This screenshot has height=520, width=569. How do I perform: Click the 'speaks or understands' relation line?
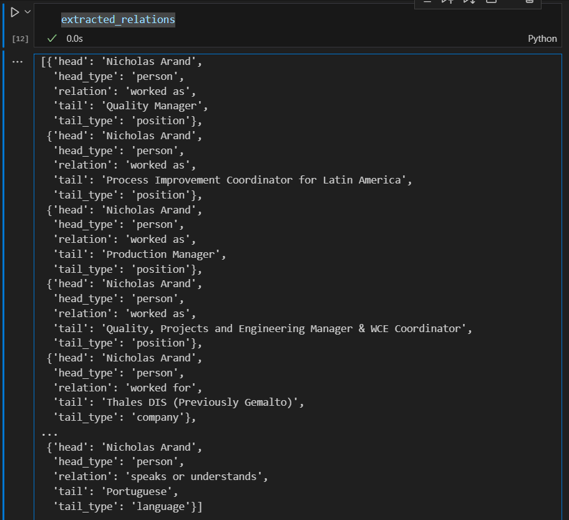(161, 476)
